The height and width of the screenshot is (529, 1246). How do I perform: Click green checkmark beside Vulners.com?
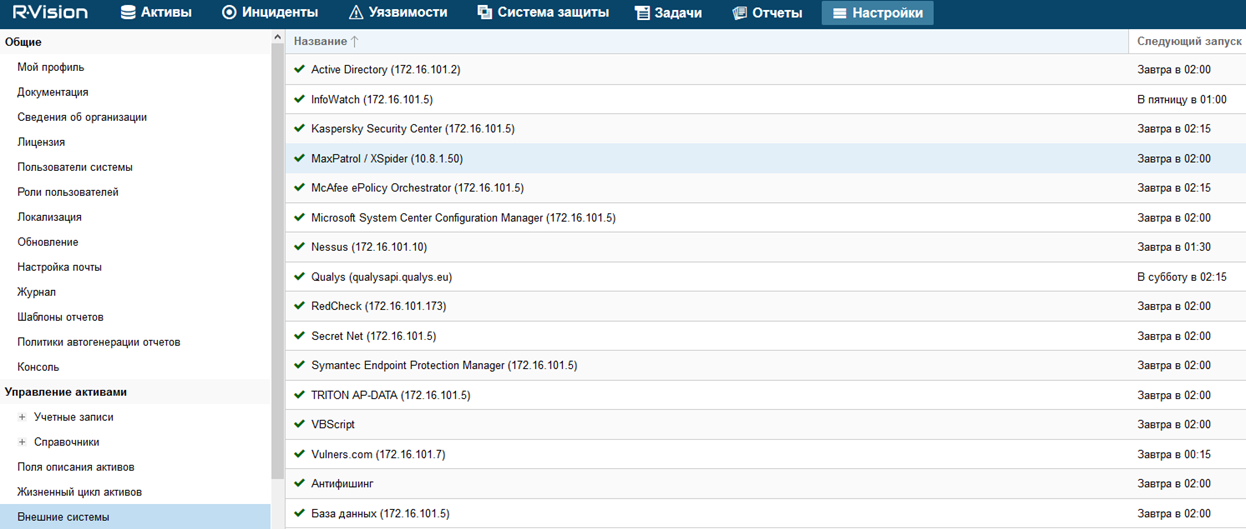click(299, 453)
